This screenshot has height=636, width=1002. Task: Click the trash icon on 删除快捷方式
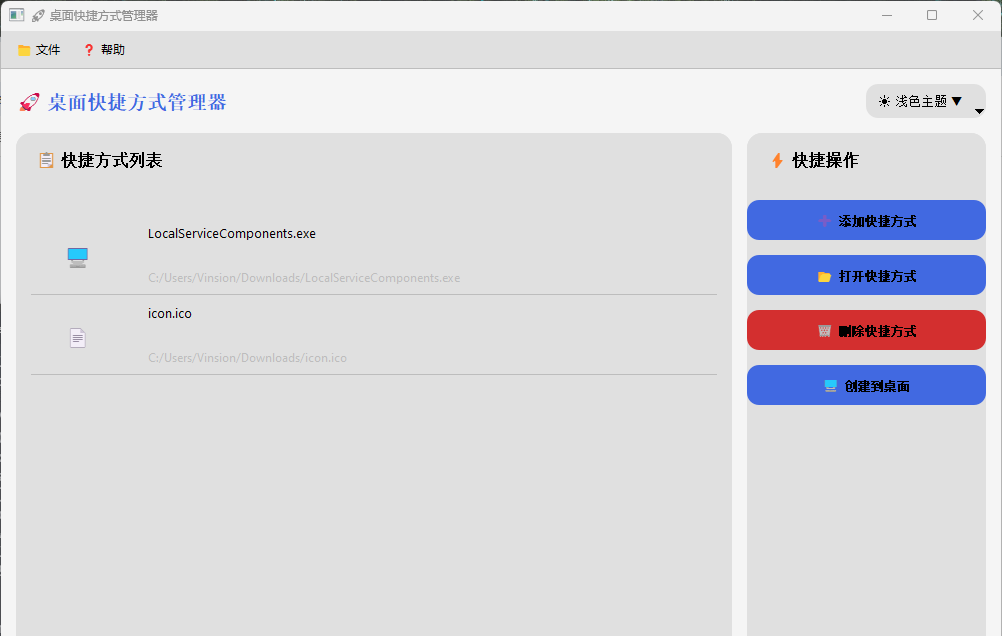pos(824,331)
